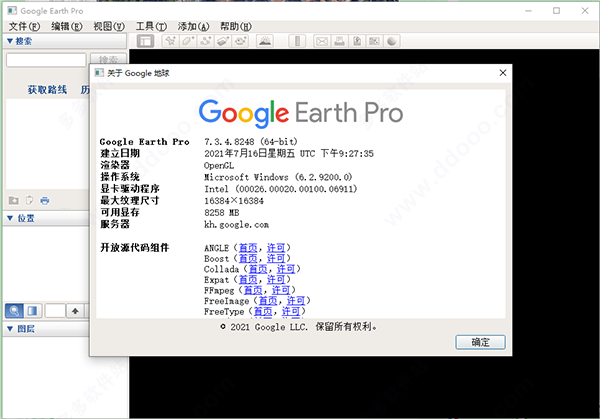Click the 8258 MB video memory value
The width and height of the screenshot is (600, 419).
(222, 212)
